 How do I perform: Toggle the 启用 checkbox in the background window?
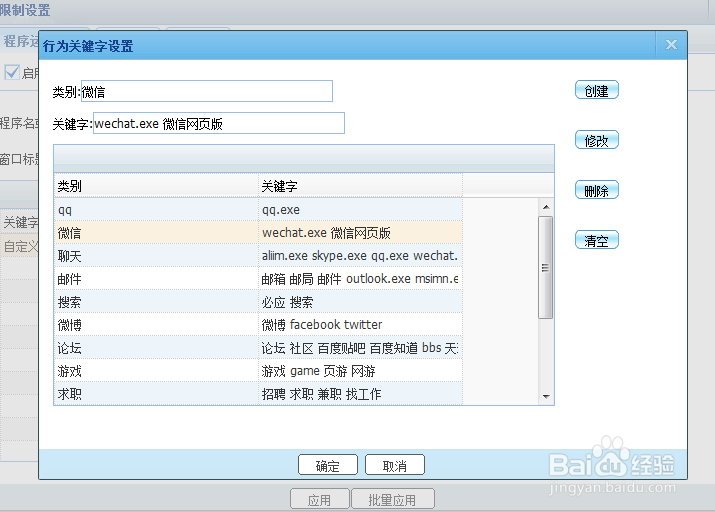(12, 72)
